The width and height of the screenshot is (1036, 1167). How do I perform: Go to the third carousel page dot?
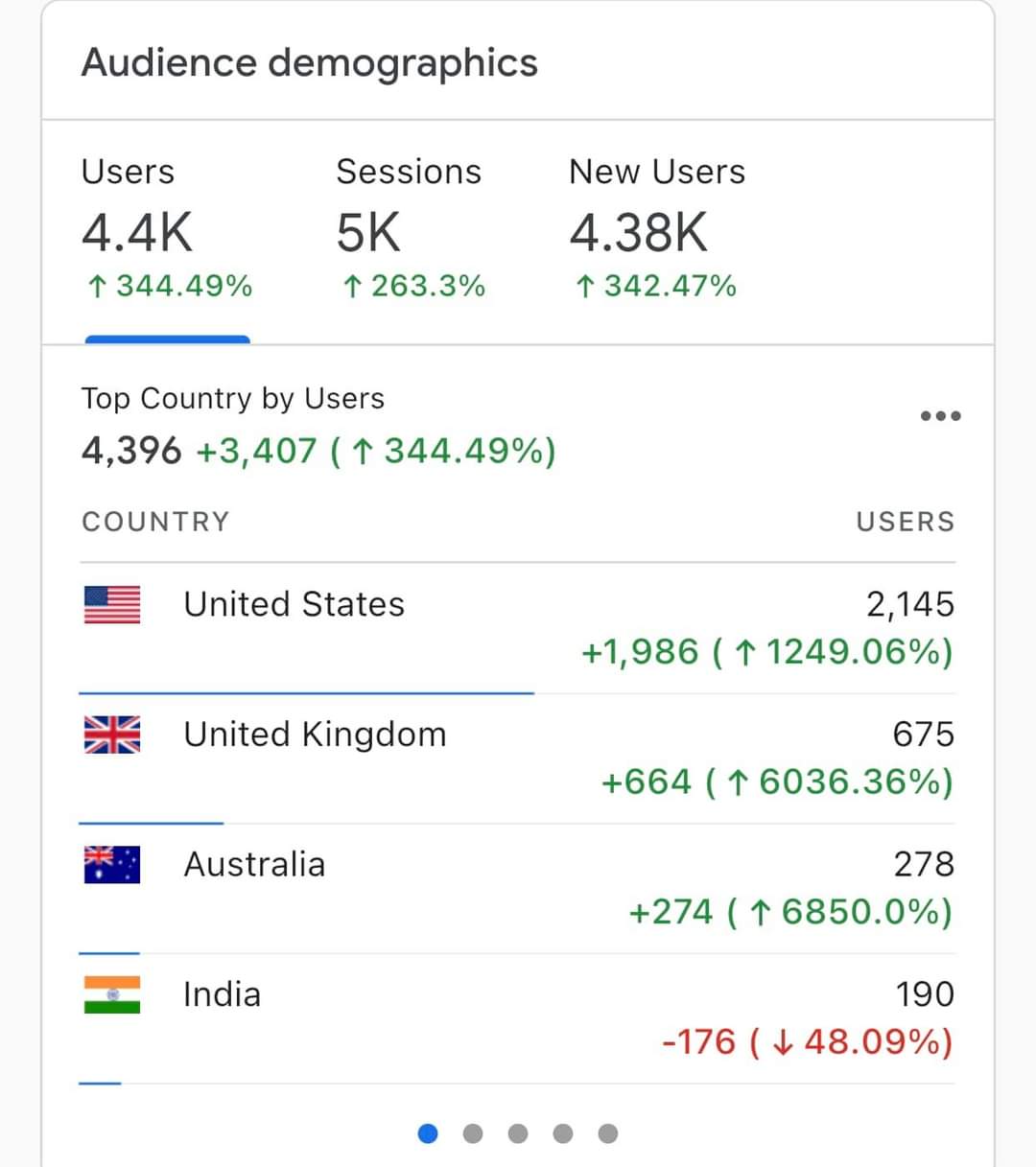coord(518,1133)
